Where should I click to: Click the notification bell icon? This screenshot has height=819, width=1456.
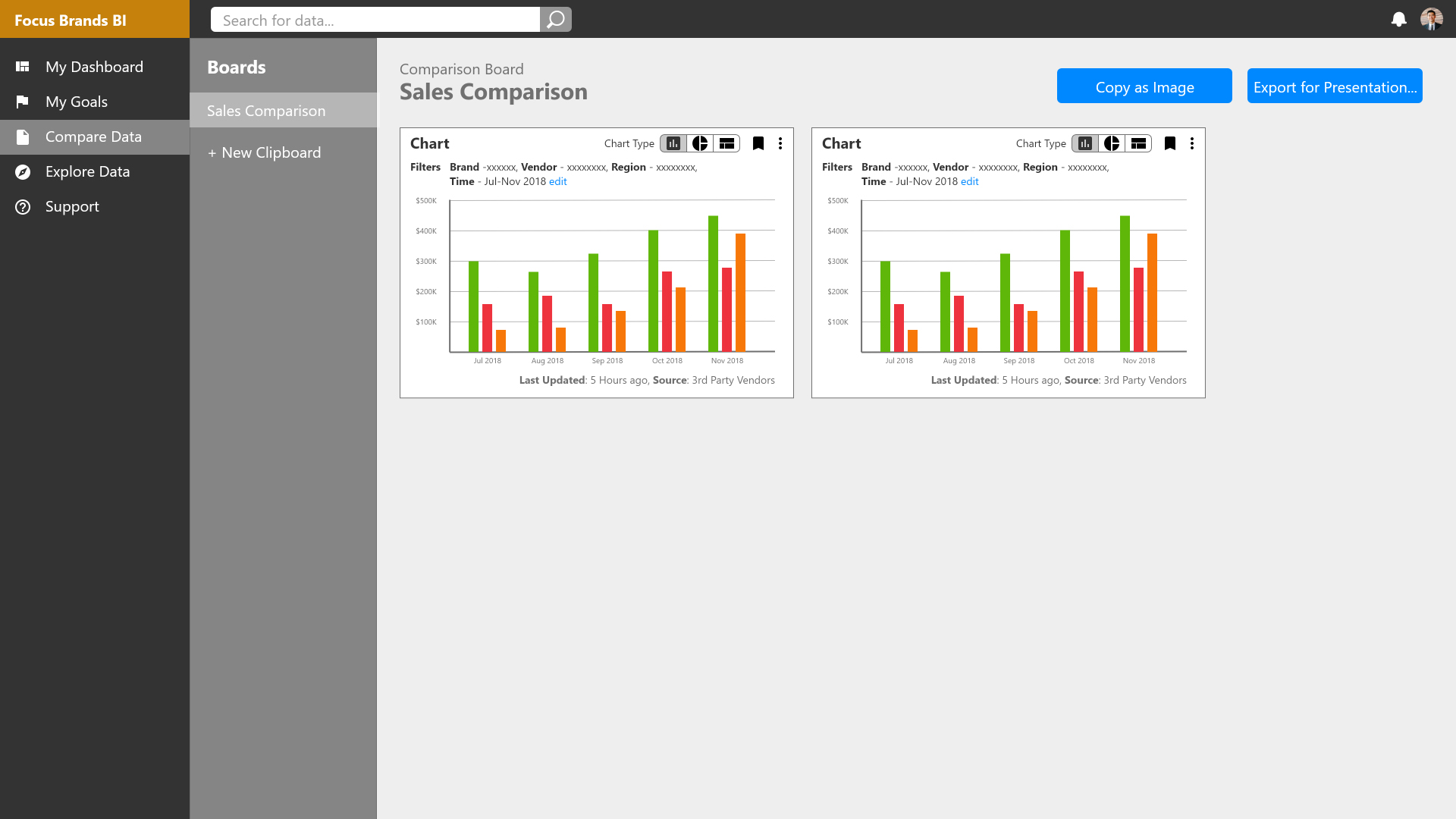[x=1399, y=18]
